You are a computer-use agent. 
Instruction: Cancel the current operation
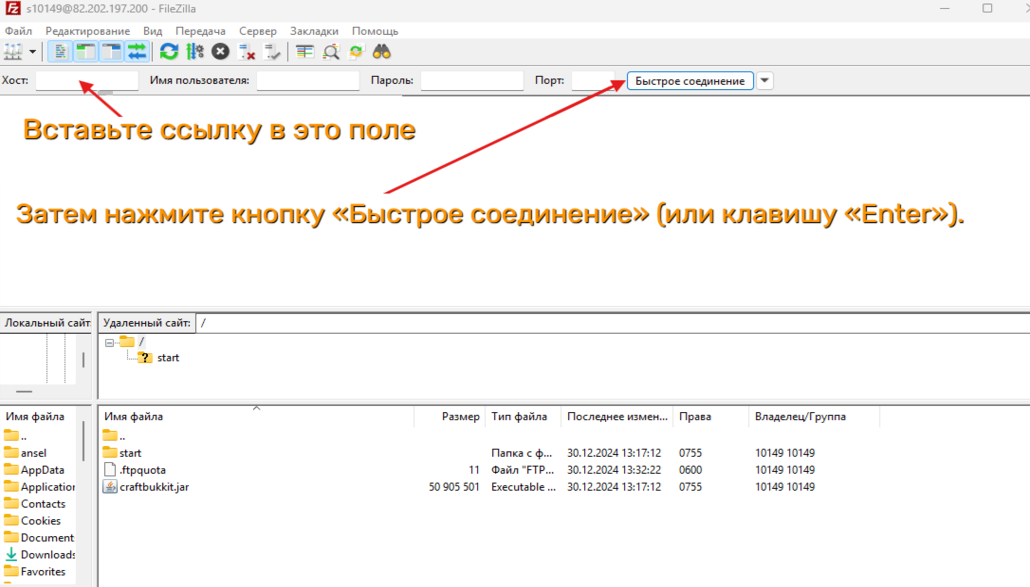(221, 51)
